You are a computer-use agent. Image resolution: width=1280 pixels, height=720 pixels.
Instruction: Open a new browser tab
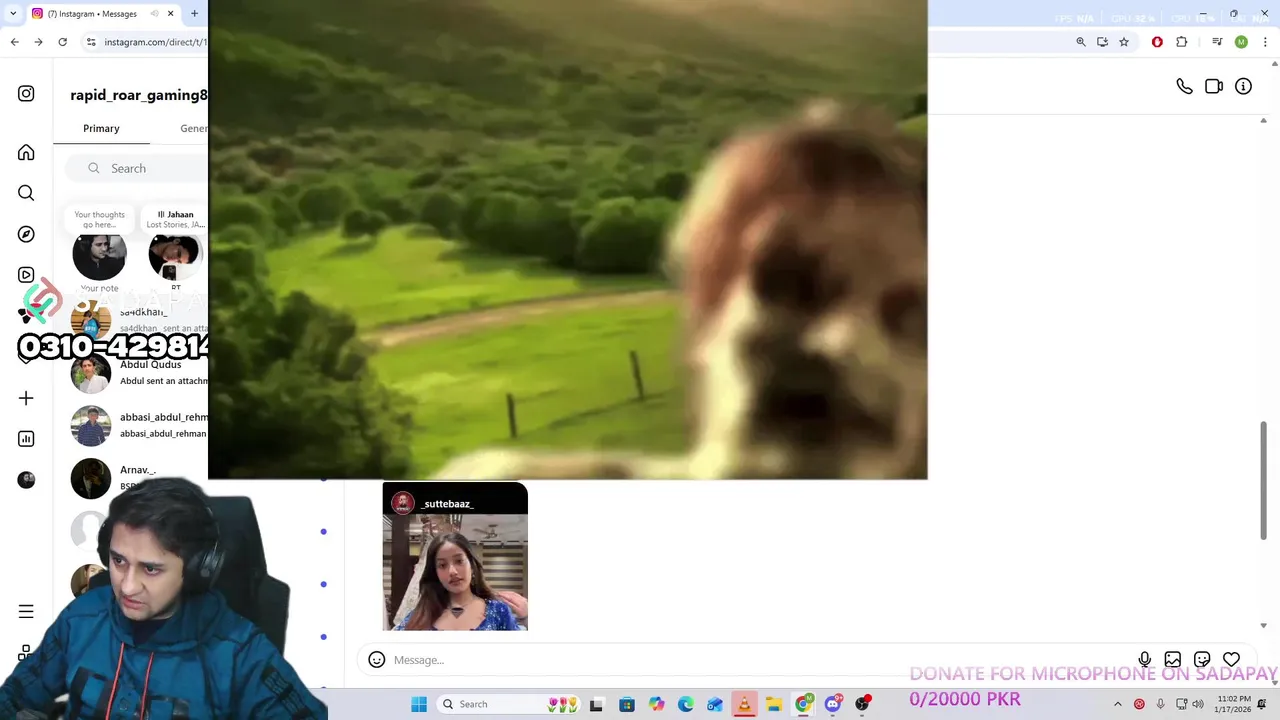point(194,13)
